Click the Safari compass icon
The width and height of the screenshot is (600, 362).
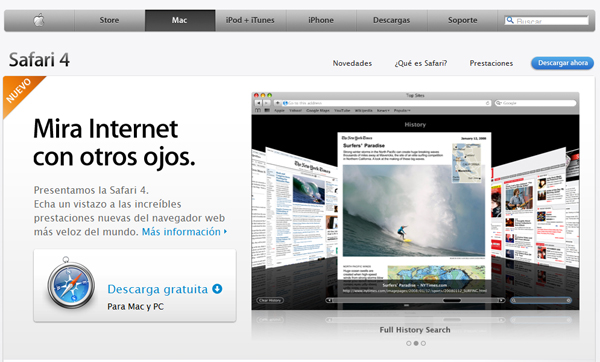71,284
